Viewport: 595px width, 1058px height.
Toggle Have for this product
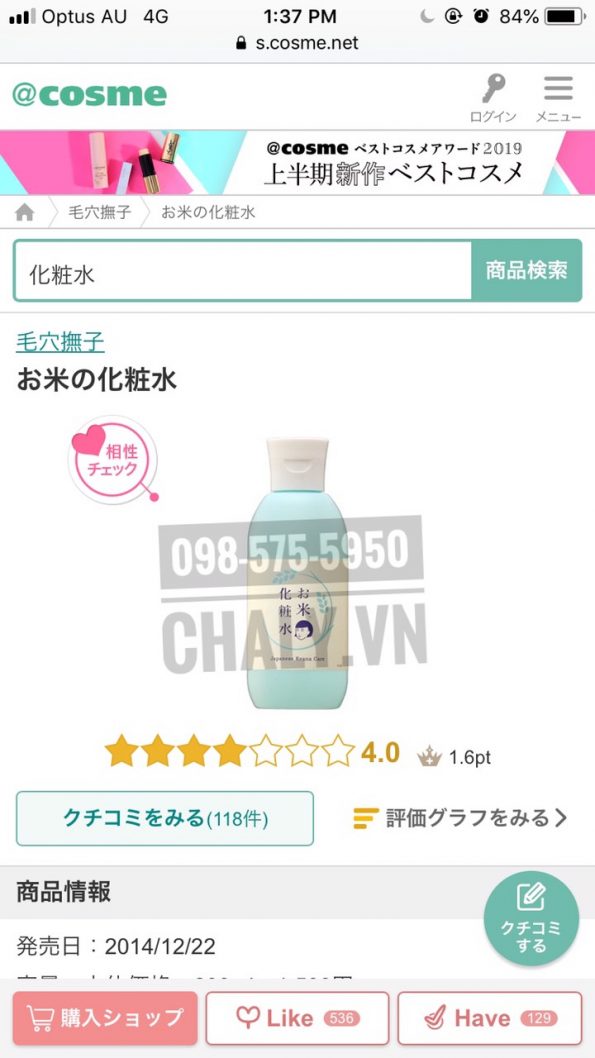coord(490,1018)
